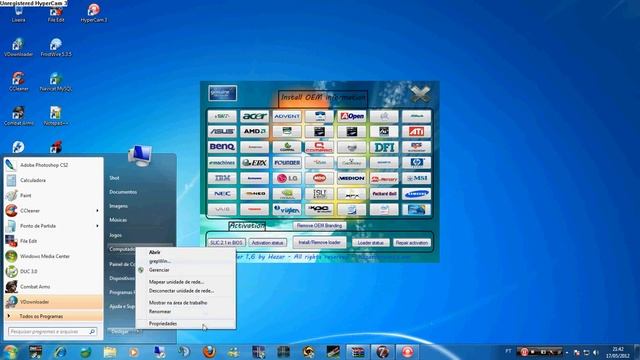Pick the Compaq OEM brand button

coord(319,147)
